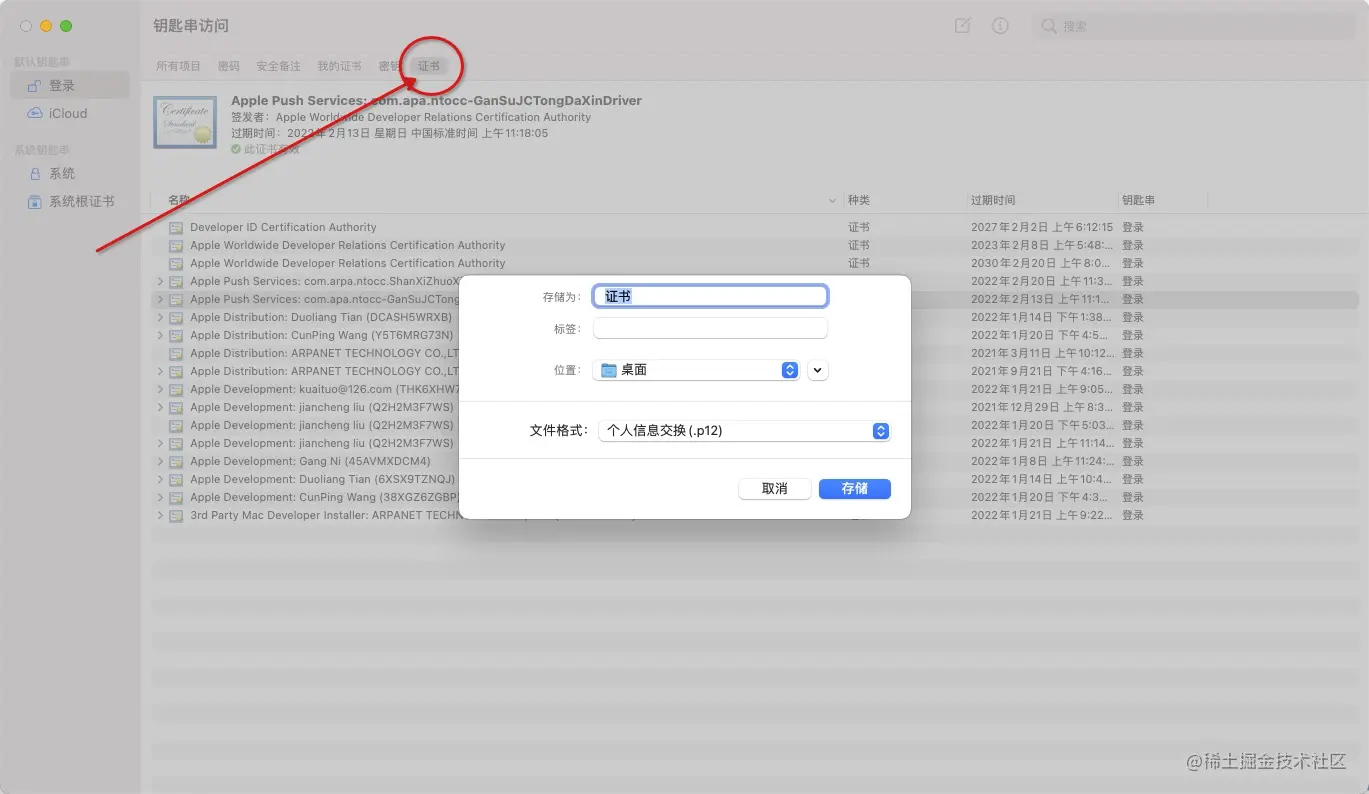Click the 搜索 search field in toolbar
The height and width of the screenshot is (794, 1369).
[1195, 26]
